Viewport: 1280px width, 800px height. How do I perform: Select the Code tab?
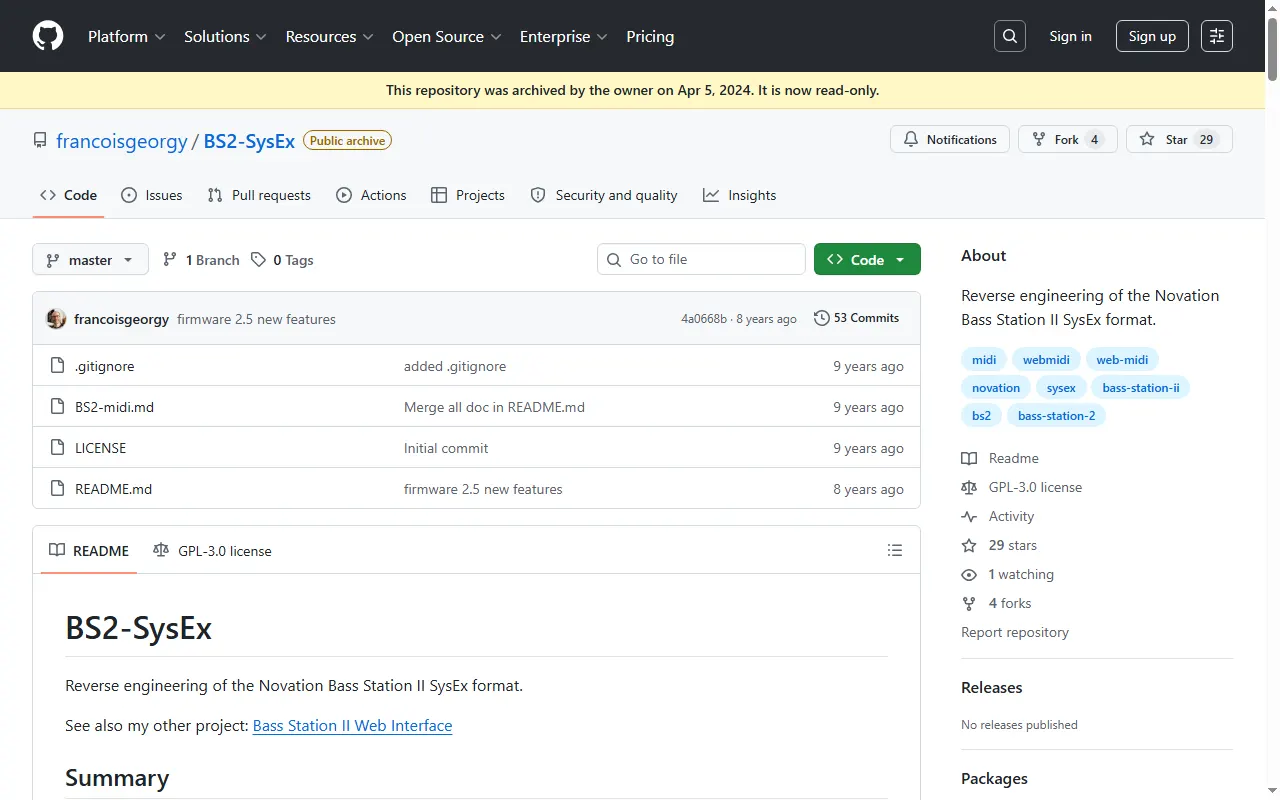pos(68,195)
